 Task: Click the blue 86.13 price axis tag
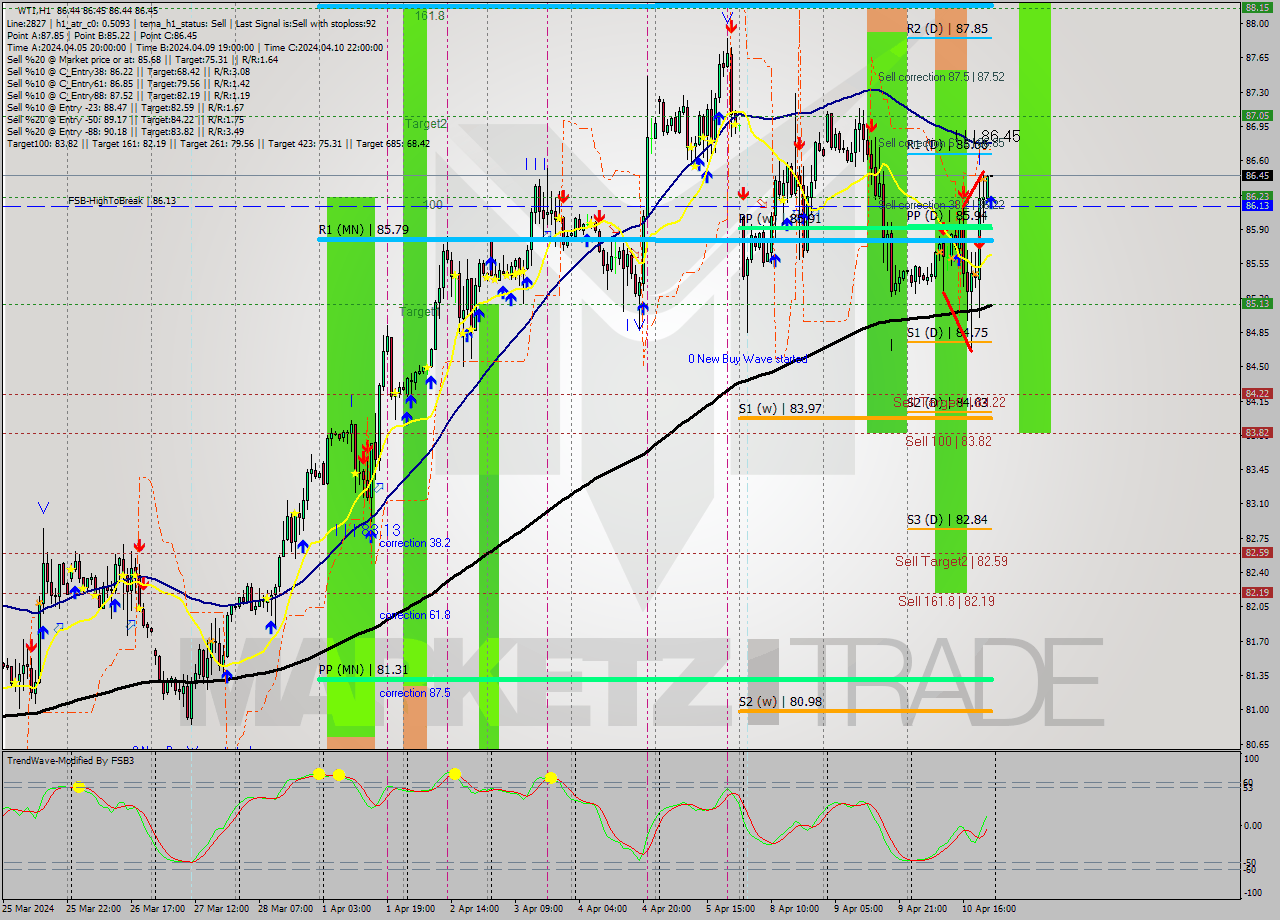click(x=1257, y=205)
